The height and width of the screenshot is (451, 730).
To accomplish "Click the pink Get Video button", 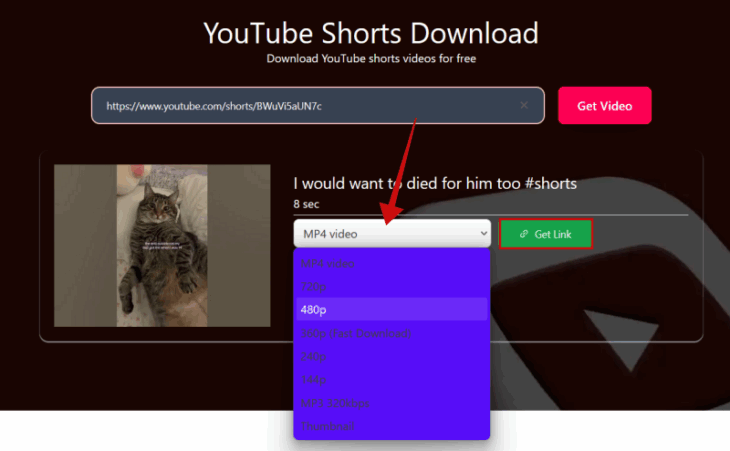I will (604, 106).
